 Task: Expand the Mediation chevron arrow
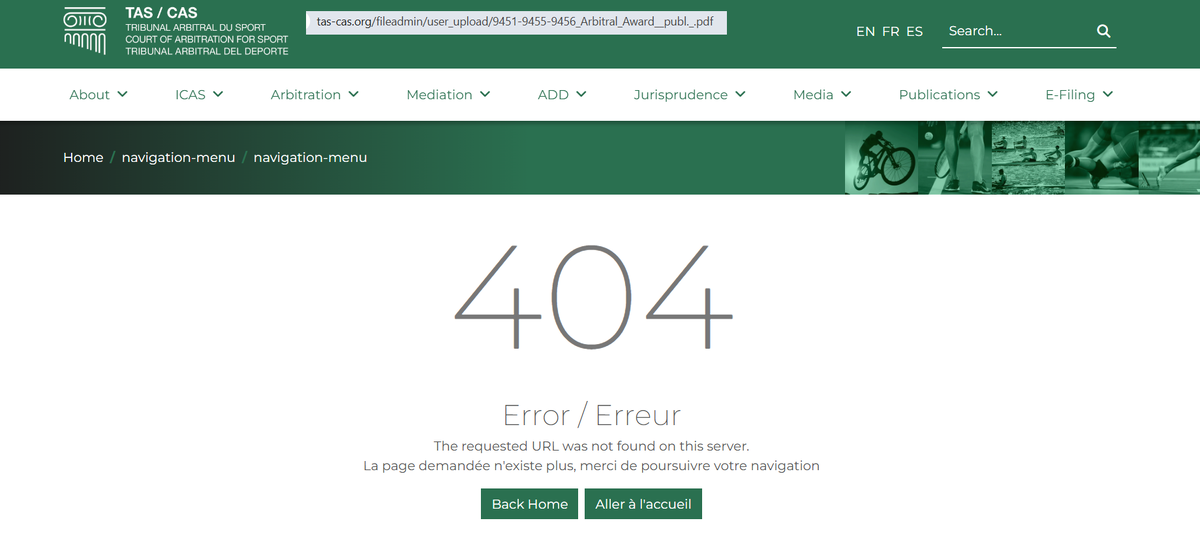pyautogui.click(x=485, y=95)
